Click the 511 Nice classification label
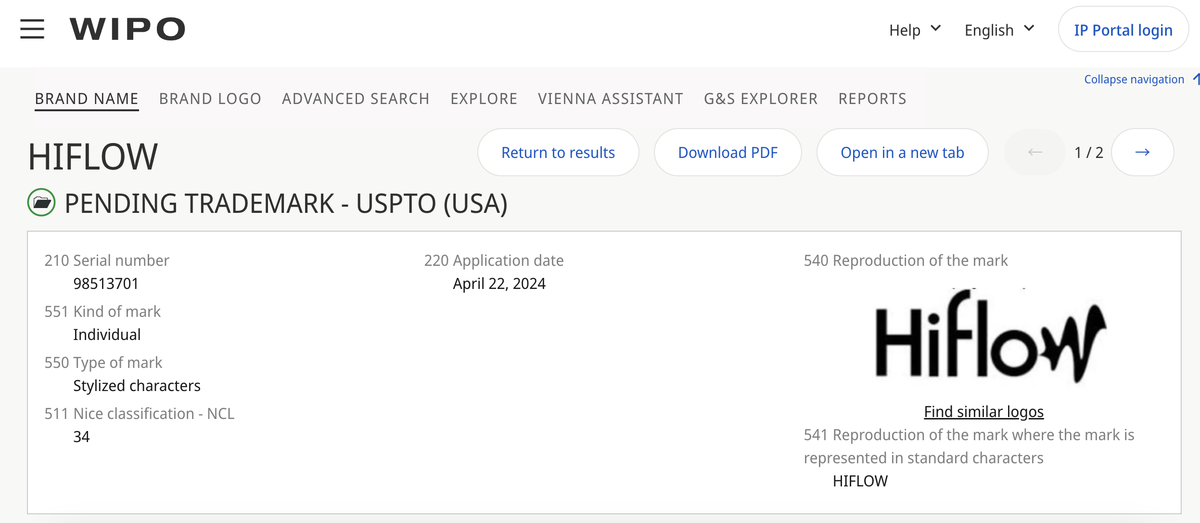The image size is (1200, 523). point(139,413)
